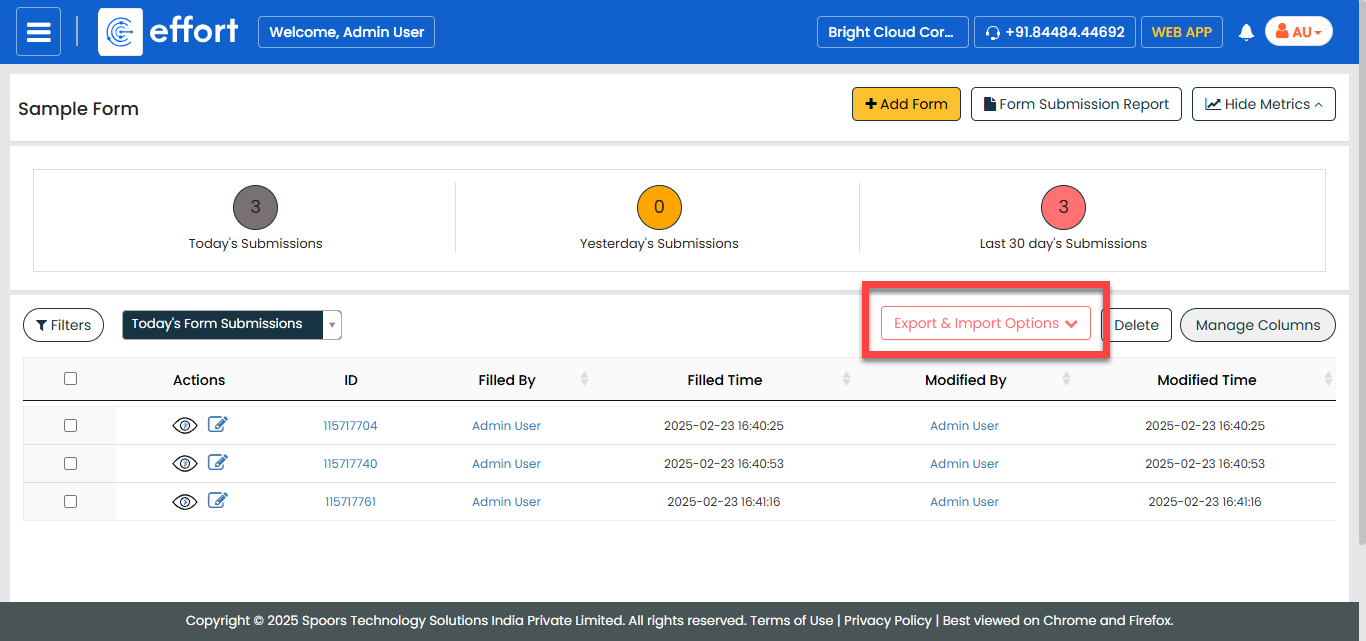The width and height of the screenshot is (1366, 641).
Task: Select checkbox for row 115717704
Action: [x=70, y=426]
